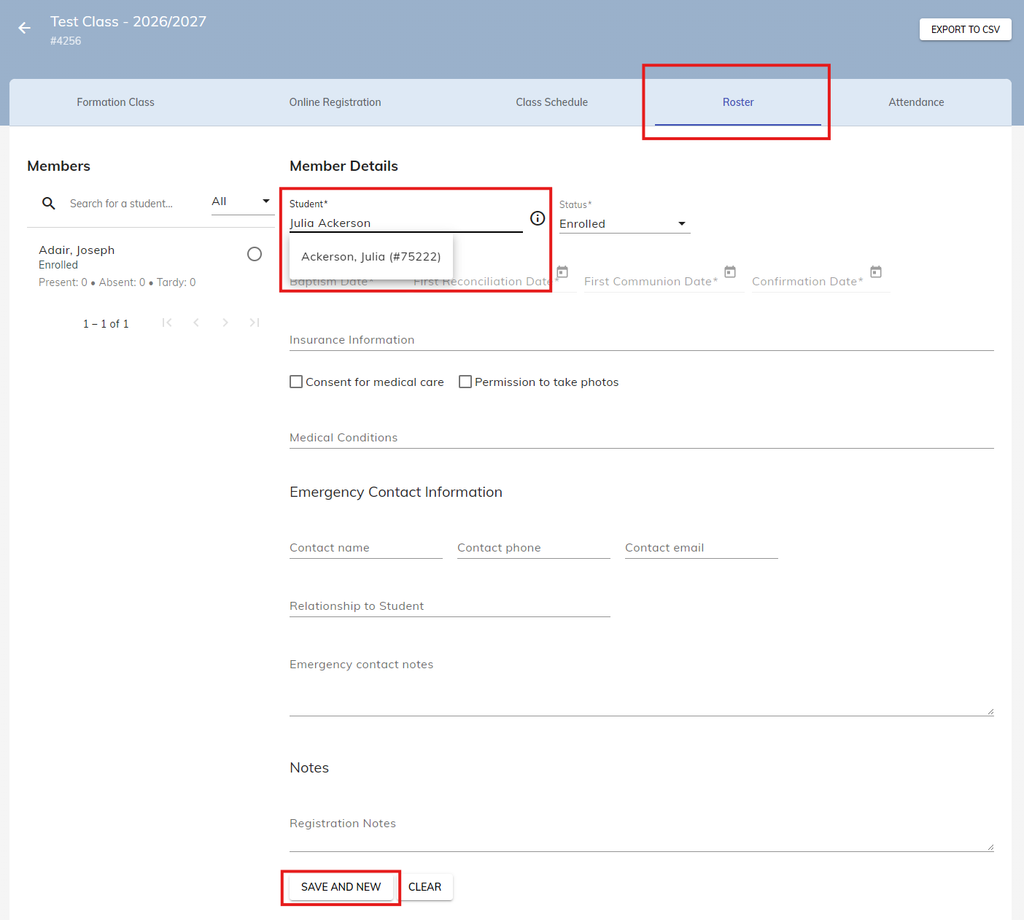
Task: Switch to the Class Schedule tab
Action: point(552,102)
